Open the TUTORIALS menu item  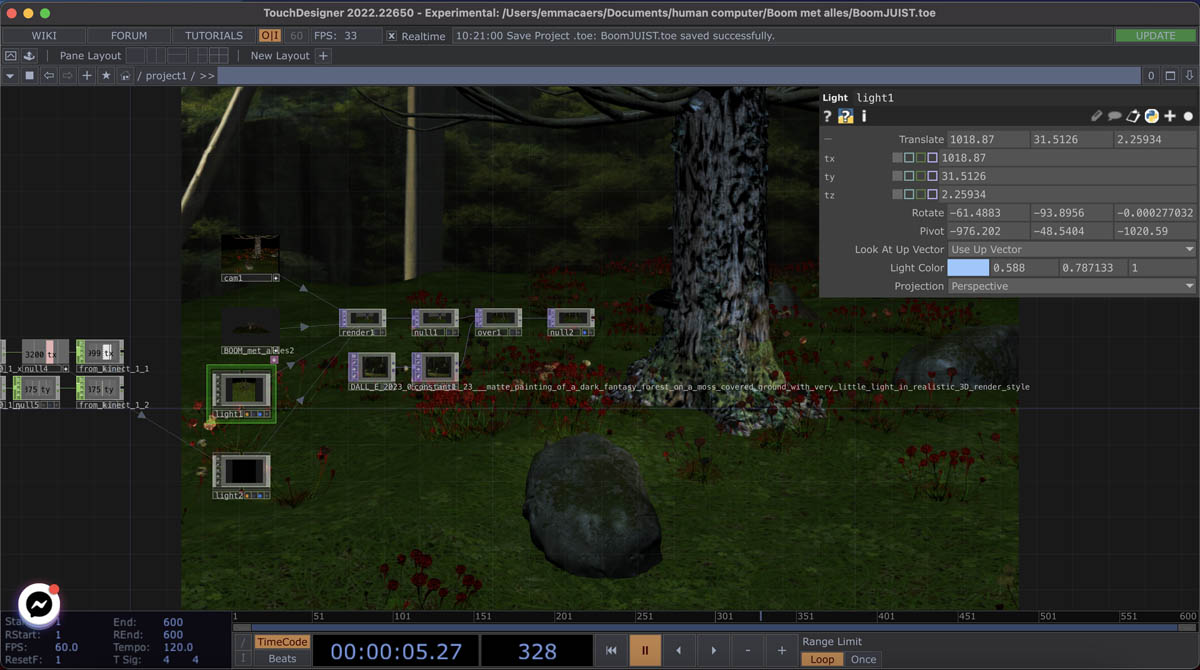tap(214, 36)
